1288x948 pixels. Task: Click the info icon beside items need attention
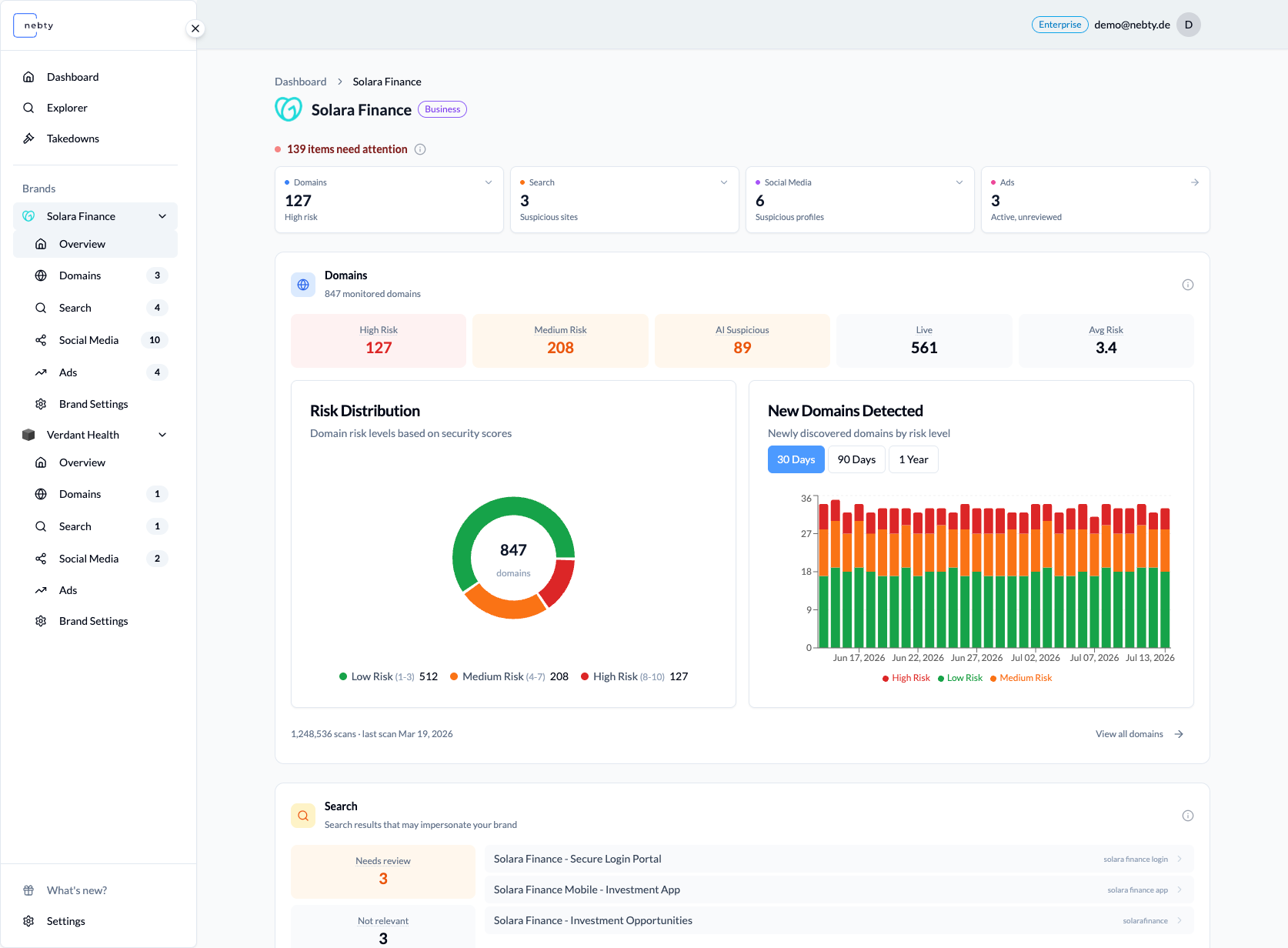(x=420, y=149)
